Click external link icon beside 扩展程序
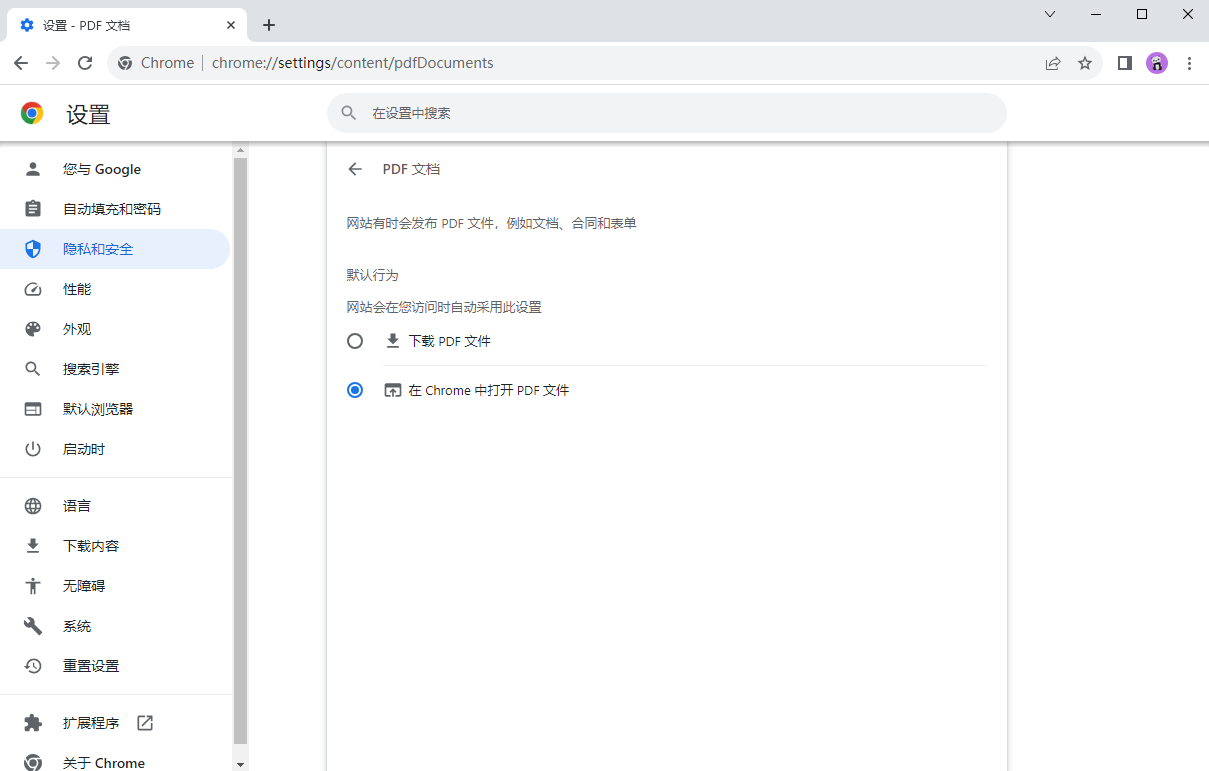Screen dimensions: 1209x771 pyautogui.click(x=145, y=723)
